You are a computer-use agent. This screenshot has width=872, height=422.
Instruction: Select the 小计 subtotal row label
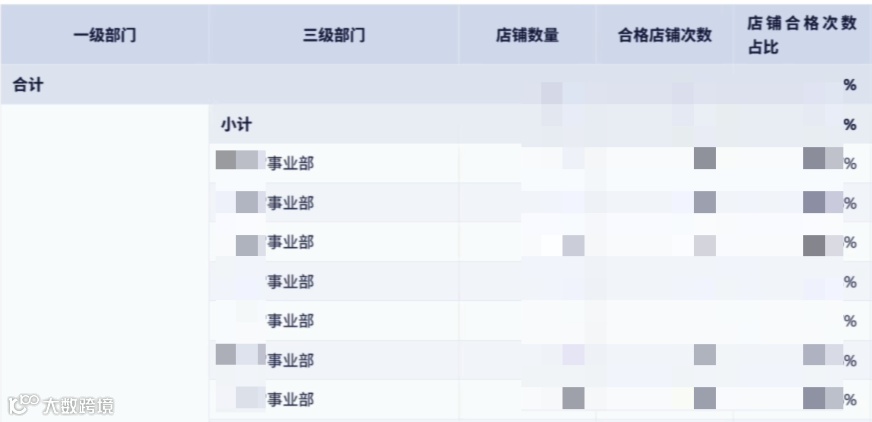coord(236,125)
